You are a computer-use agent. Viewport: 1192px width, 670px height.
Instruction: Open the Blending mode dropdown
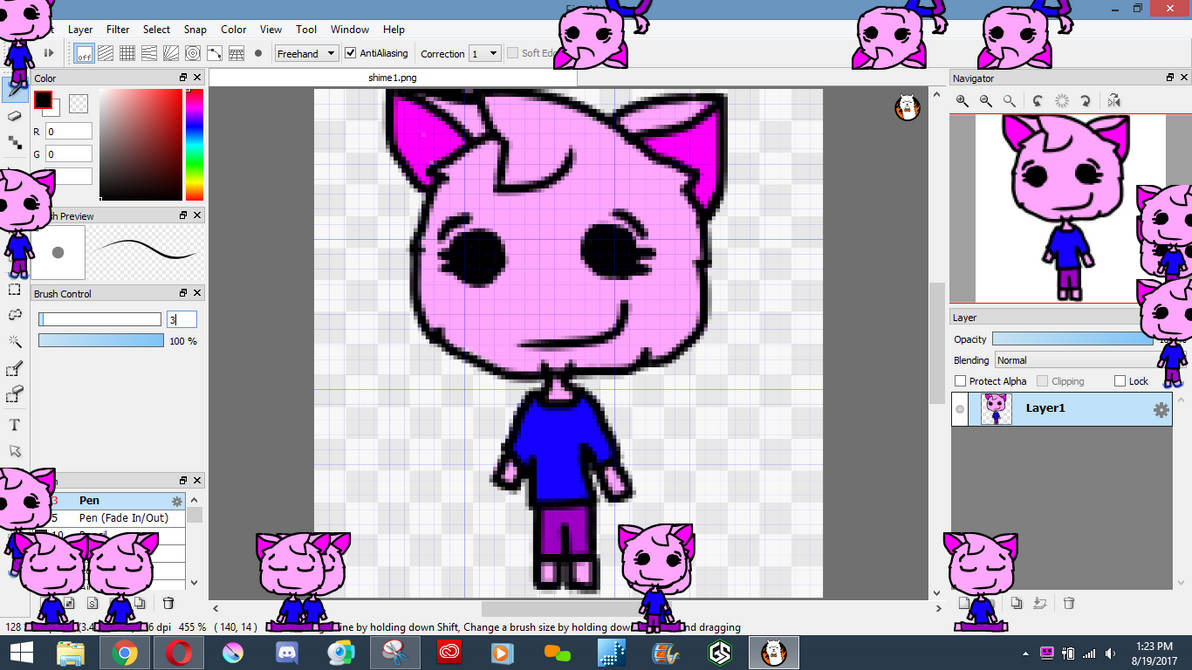tap(1075, 360)
